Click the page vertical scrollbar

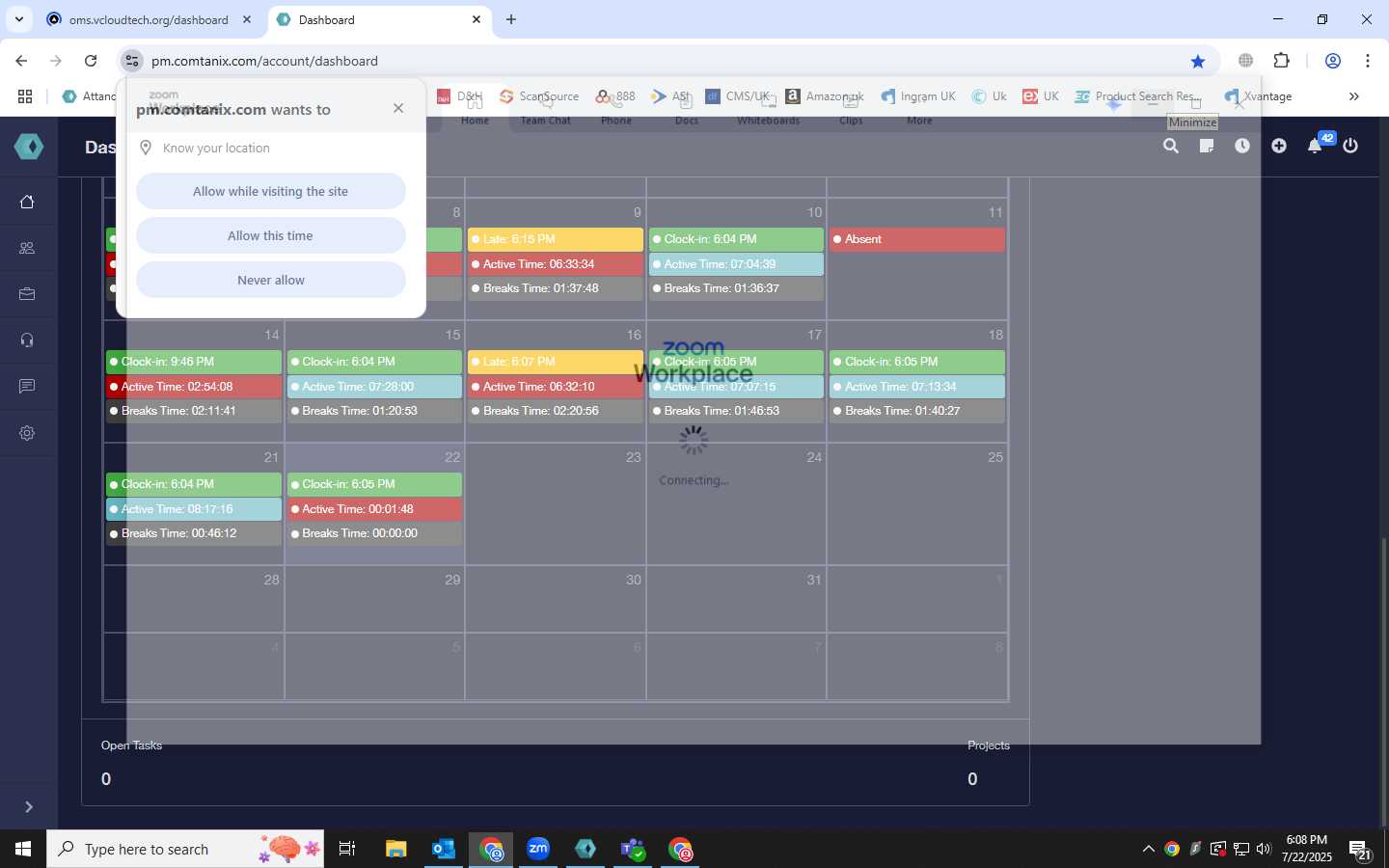1383,681
